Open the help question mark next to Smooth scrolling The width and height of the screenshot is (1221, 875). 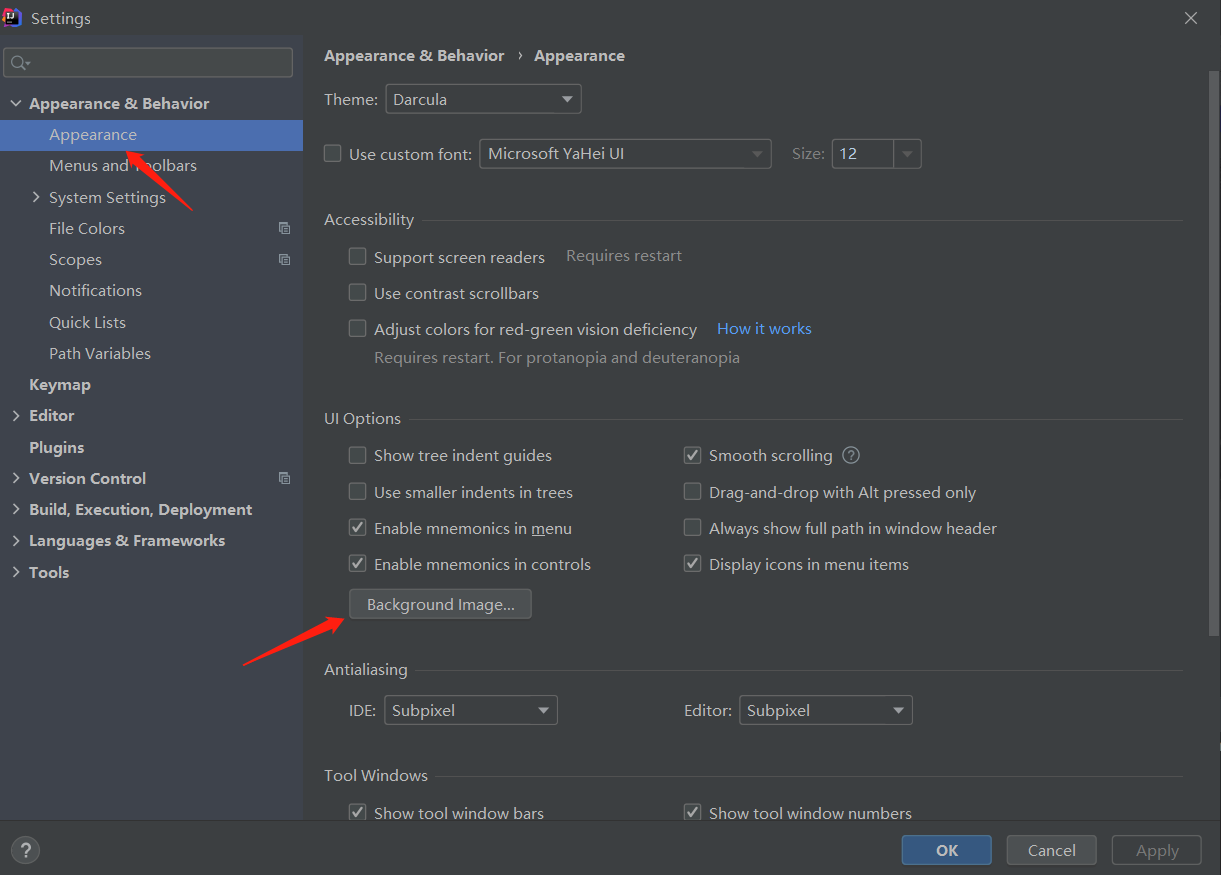(851, 455)
